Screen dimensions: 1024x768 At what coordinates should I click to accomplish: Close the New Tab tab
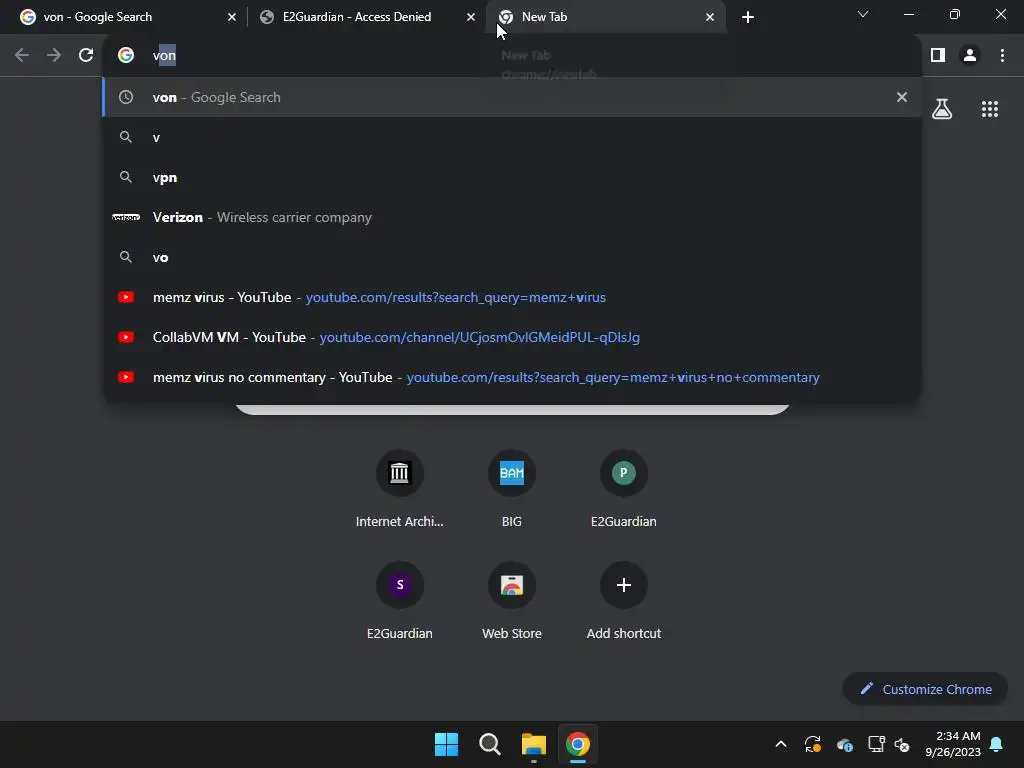(x=710, y=17)
